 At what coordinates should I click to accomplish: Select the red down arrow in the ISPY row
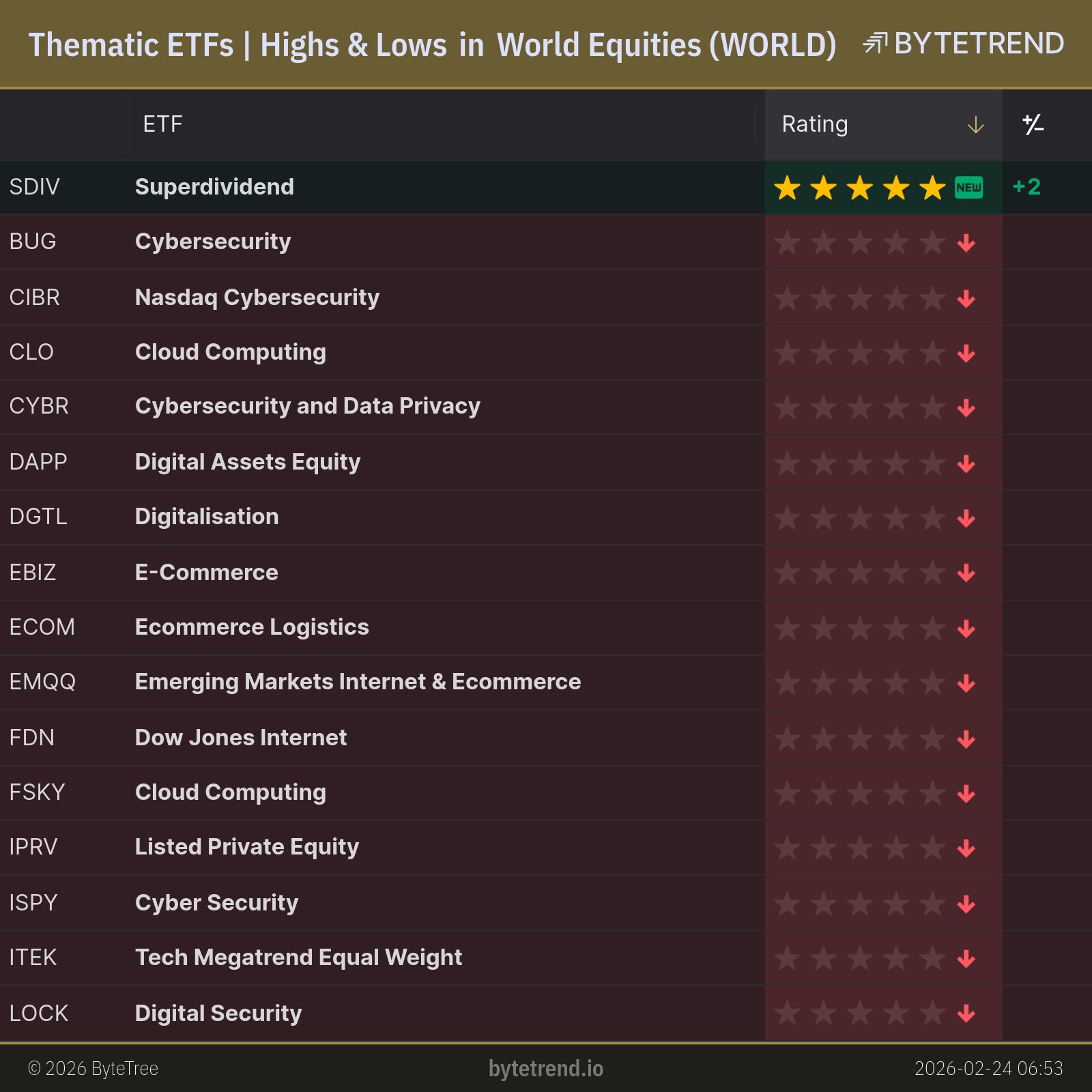pos(966,904)
